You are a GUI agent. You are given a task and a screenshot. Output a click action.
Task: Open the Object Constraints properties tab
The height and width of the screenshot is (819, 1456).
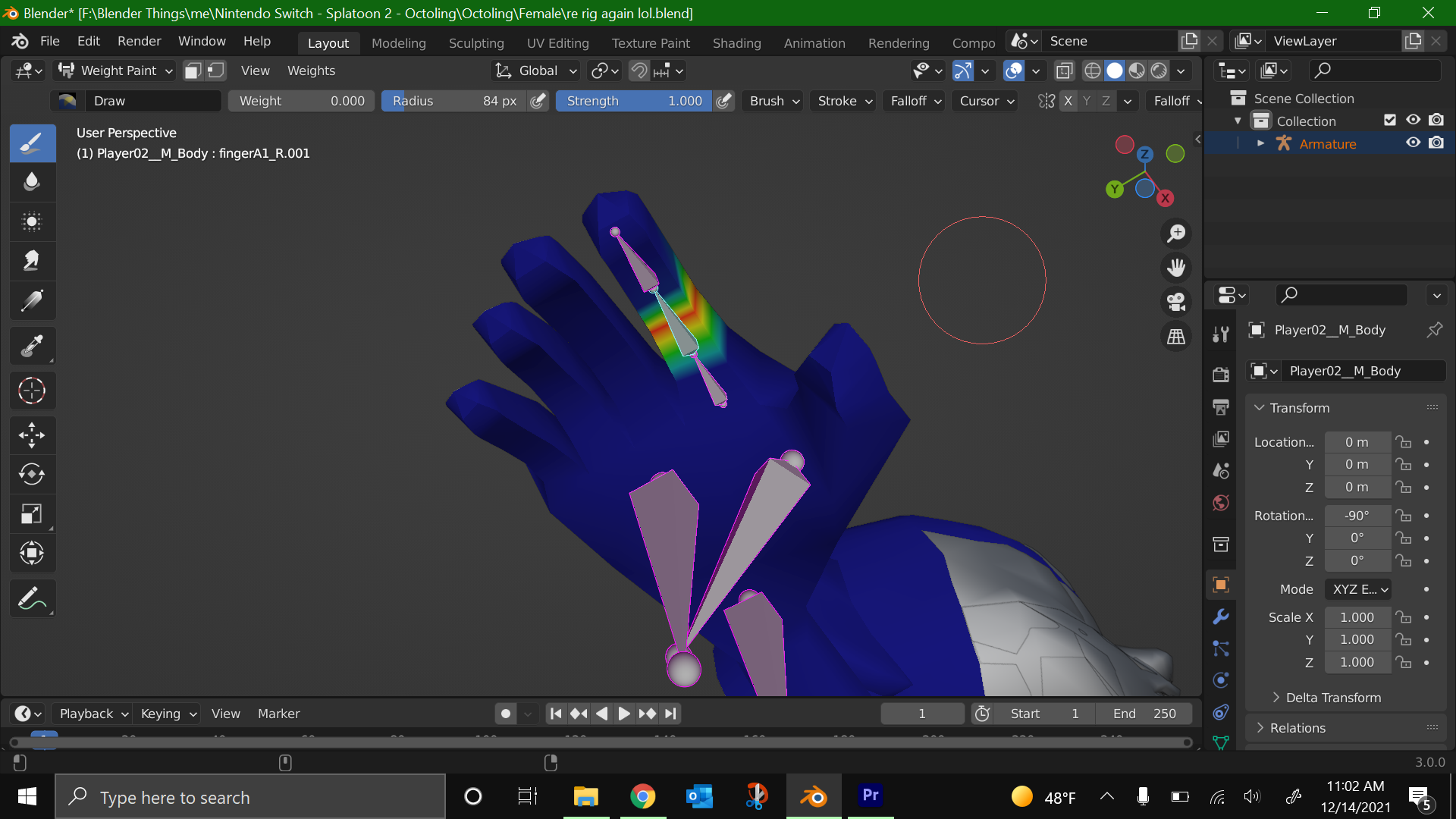point(1221,712)
